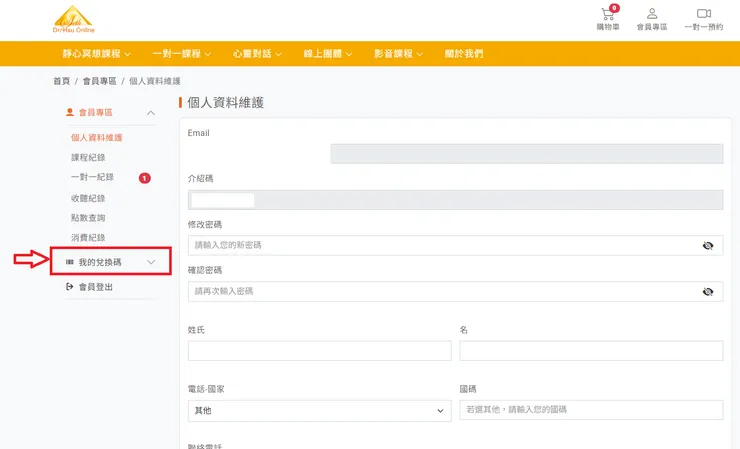
Task: Toggle visibility of the confirm password field
Action: pyautogui.click(x=707, y=292)
